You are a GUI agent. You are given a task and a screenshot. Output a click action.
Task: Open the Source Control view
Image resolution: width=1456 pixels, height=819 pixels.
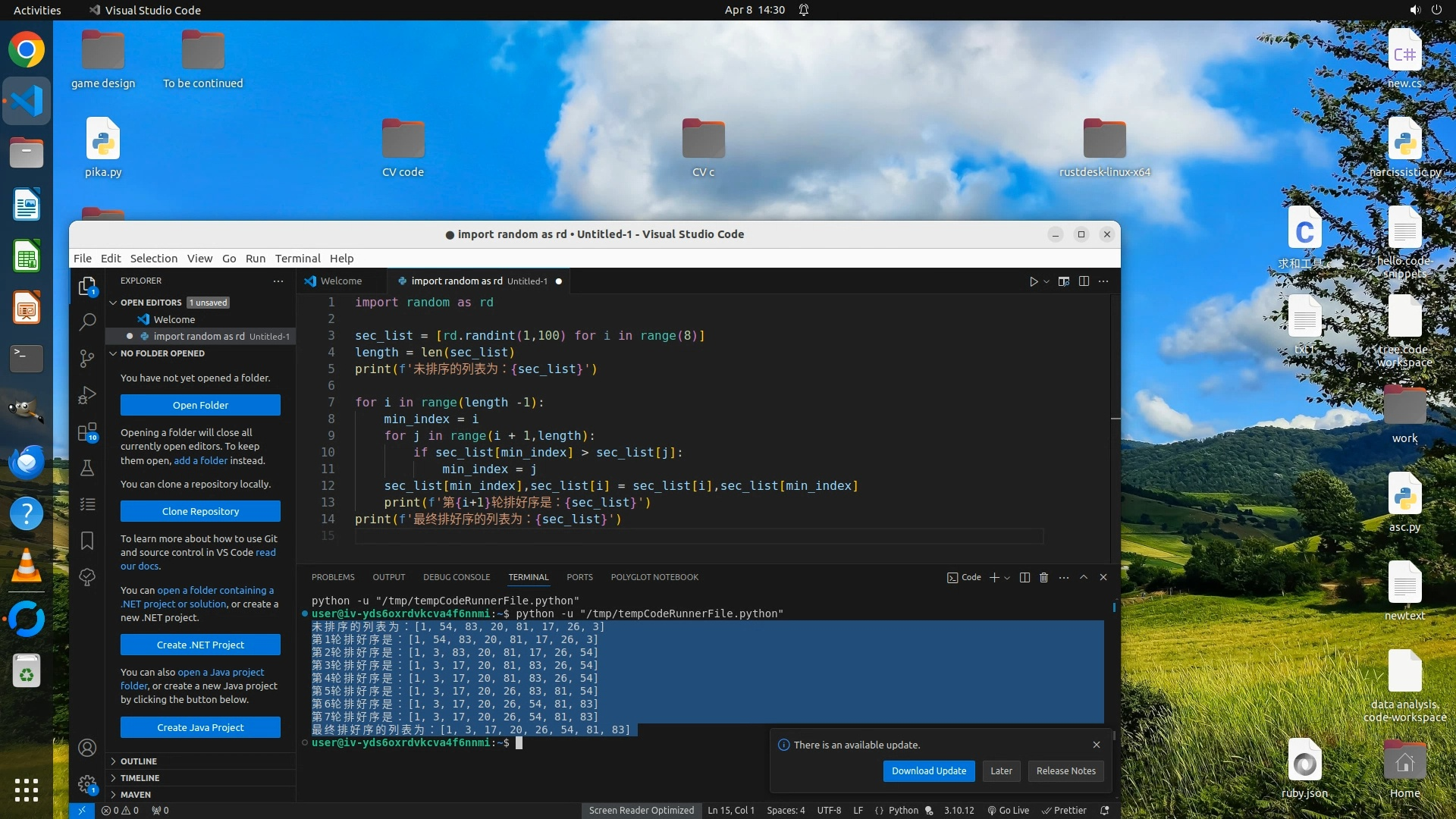[87, 358]
